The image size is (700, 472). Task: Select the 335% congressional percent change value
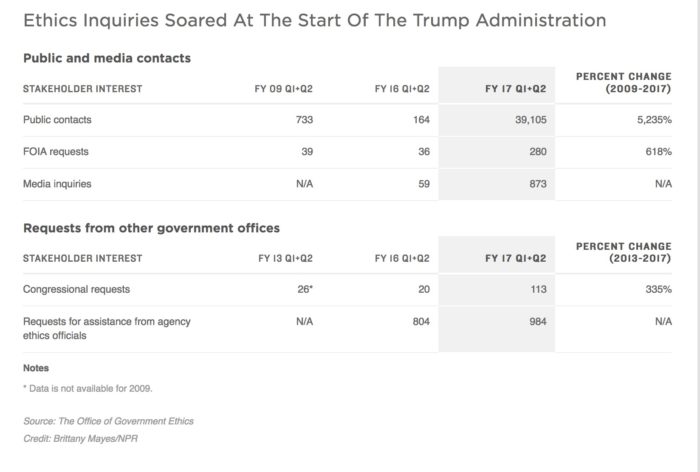coord(658,289)
